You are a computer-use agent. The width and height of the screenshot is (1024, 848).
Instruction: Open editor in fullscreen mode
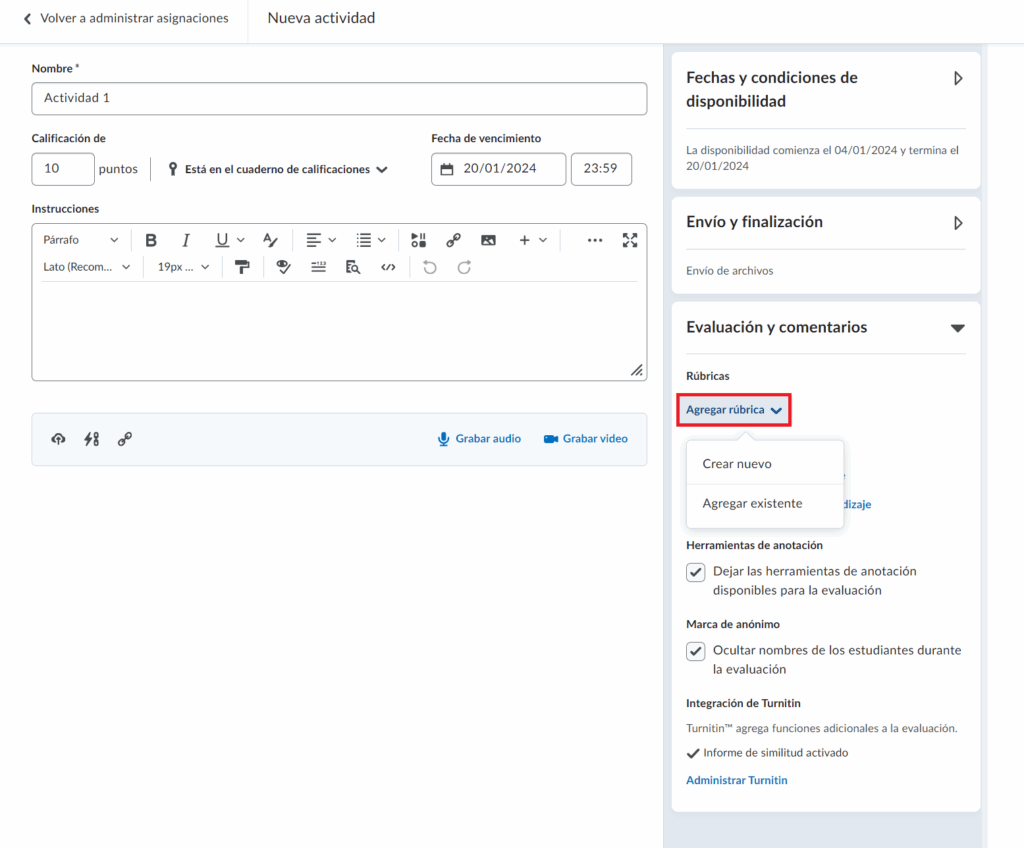pos(629,240)
